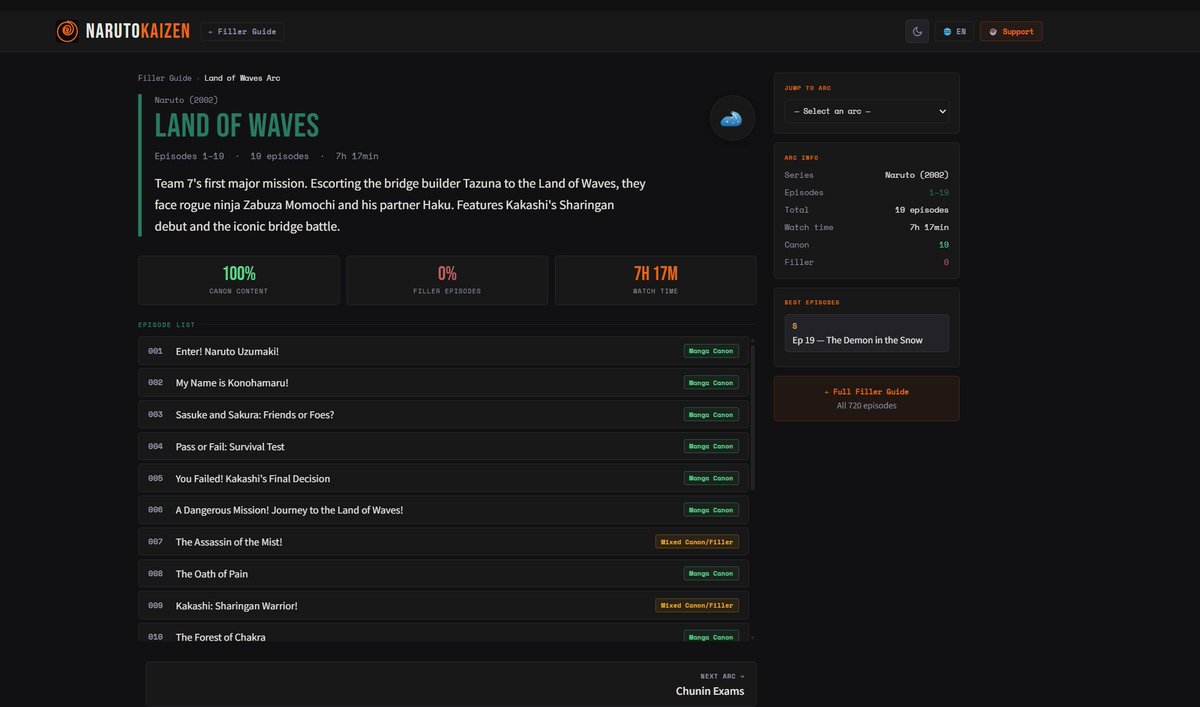Image resolution: width=1200 pixels, height=707 pixels.
Task: Click Manga Canon badge on episode 008
Action: tap(711, 574)
